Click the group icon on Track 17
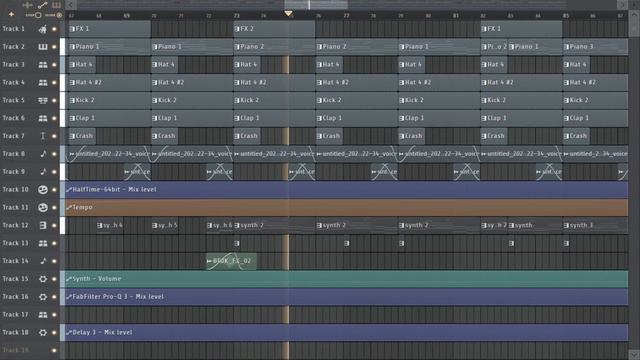The height and width of the screenshot is (360, 640). pyautogui.click(x=43, y=315)
